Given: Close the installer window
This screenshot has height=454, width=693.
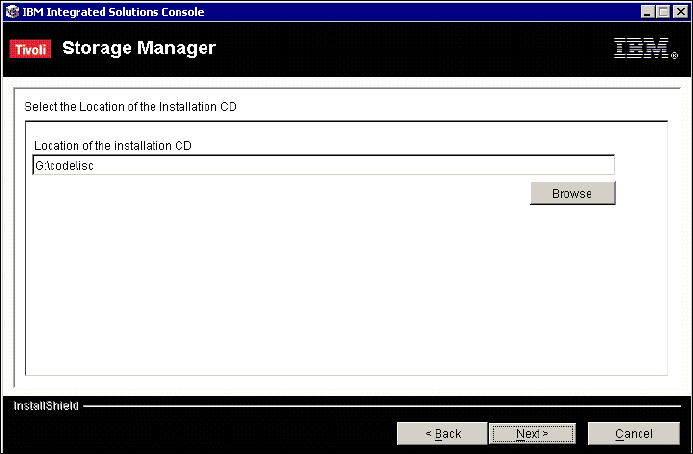Looking at the screenshot, I should click(x=681, y=11).
